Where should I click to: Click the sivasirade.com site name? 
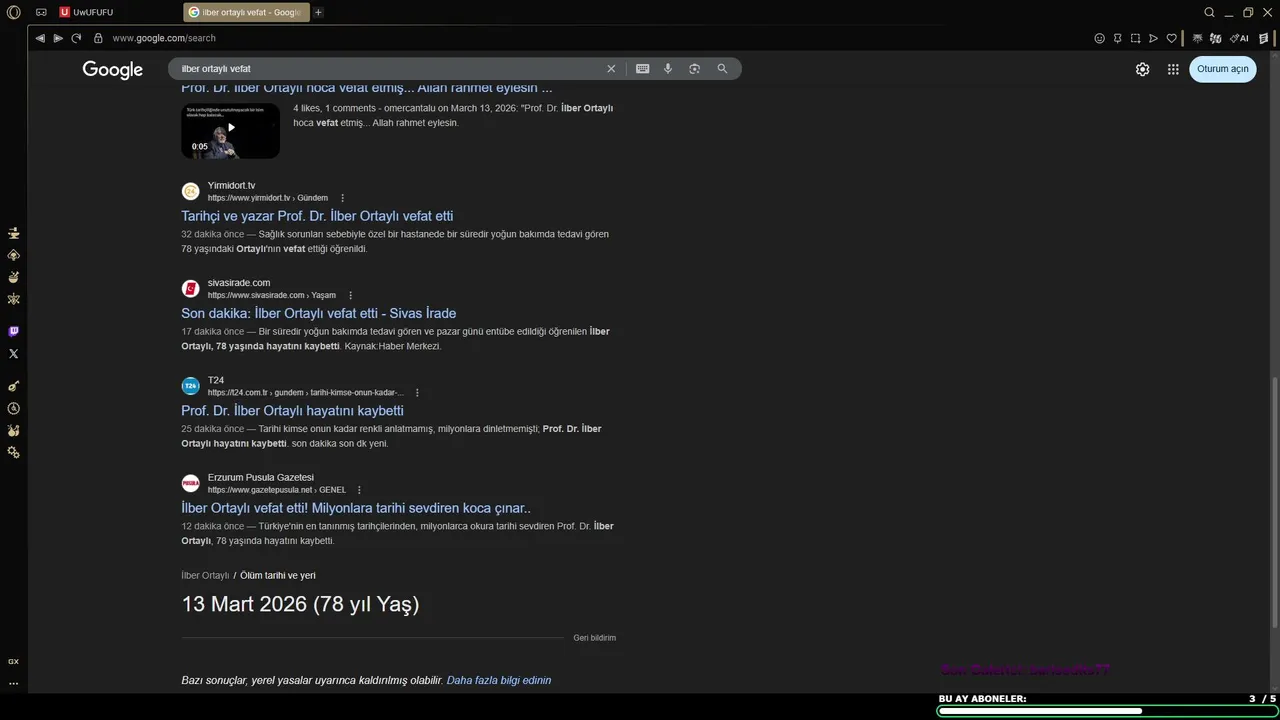[x=239, y=283]
